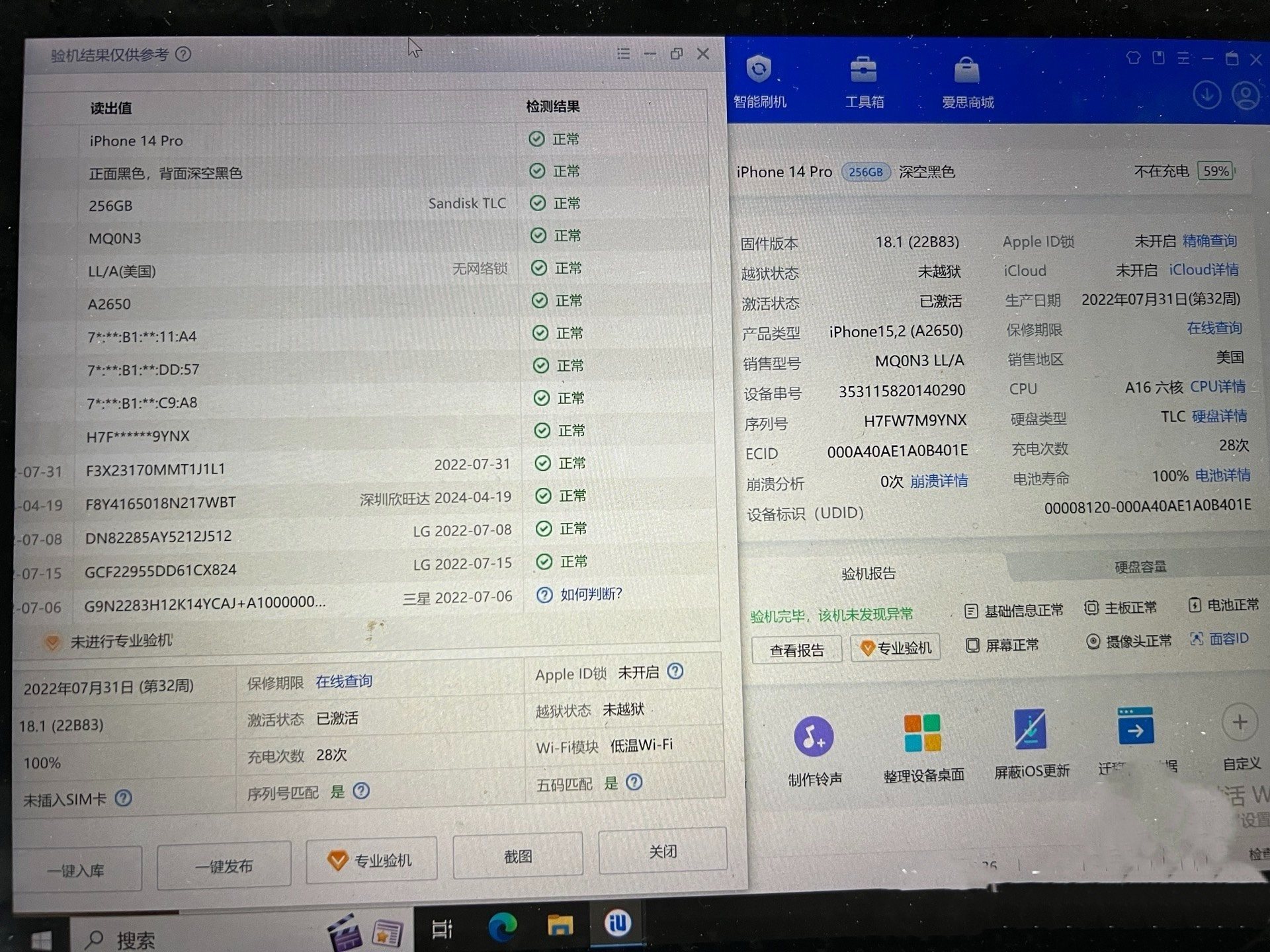Click the i4 Tools taskbar icon
This screenshot has height=952, width=1270.
[x=617, y=923]
